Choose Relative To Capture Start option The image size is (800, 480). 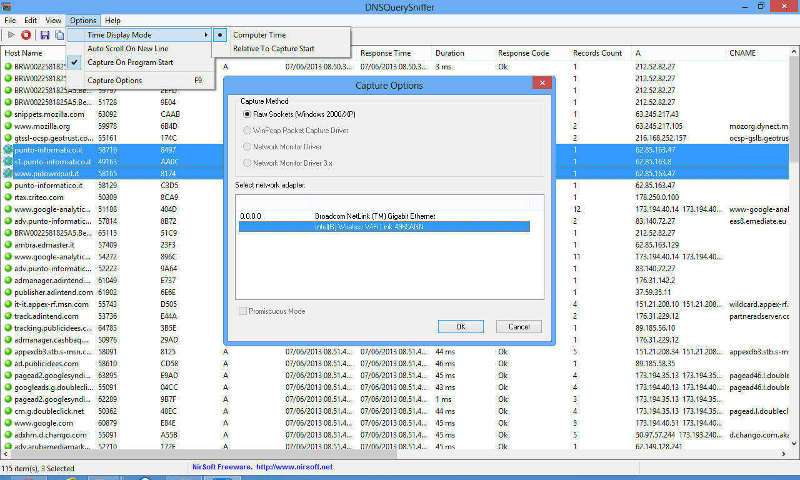coord(275,48)
